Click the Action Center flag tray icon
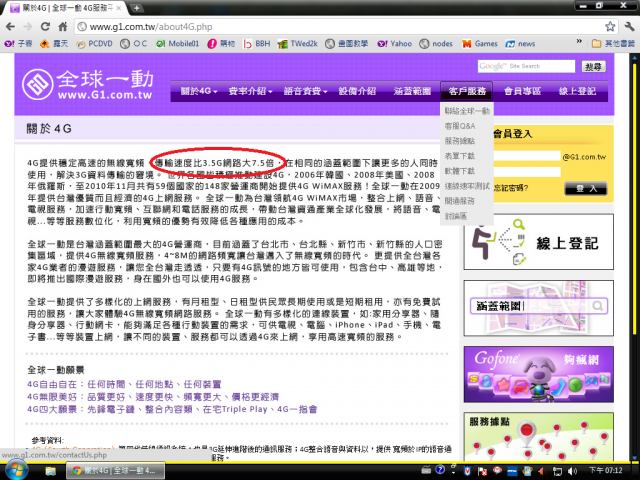The width and height of the screenshot is (640, 480). pyautogui.click(x=482, y=471)
